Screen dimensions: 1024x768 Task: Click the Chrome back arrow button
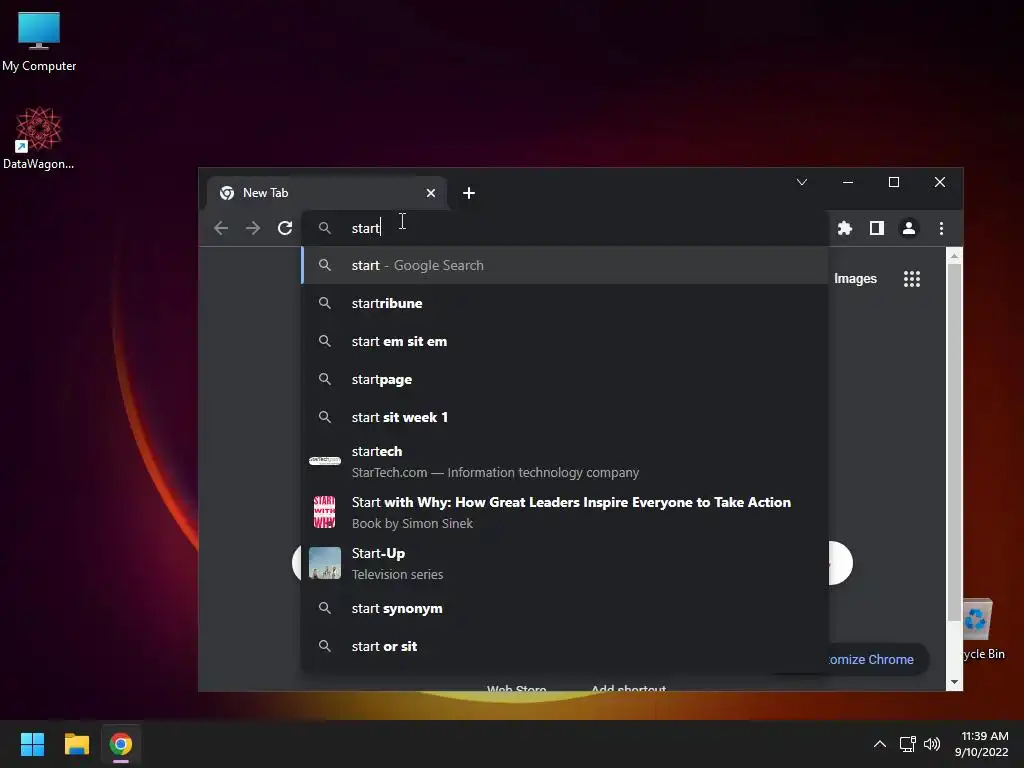pyautogui.click(x=221, y=228)
